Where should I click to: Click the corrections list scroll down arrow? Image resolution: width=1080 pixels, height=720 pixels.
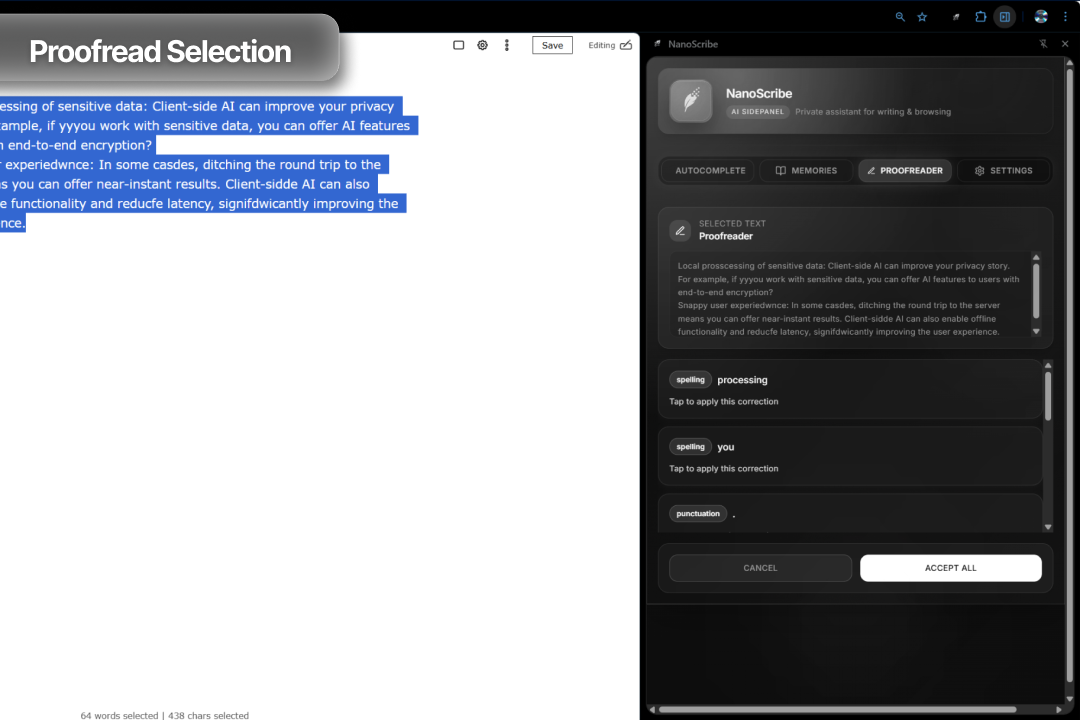1048,527
